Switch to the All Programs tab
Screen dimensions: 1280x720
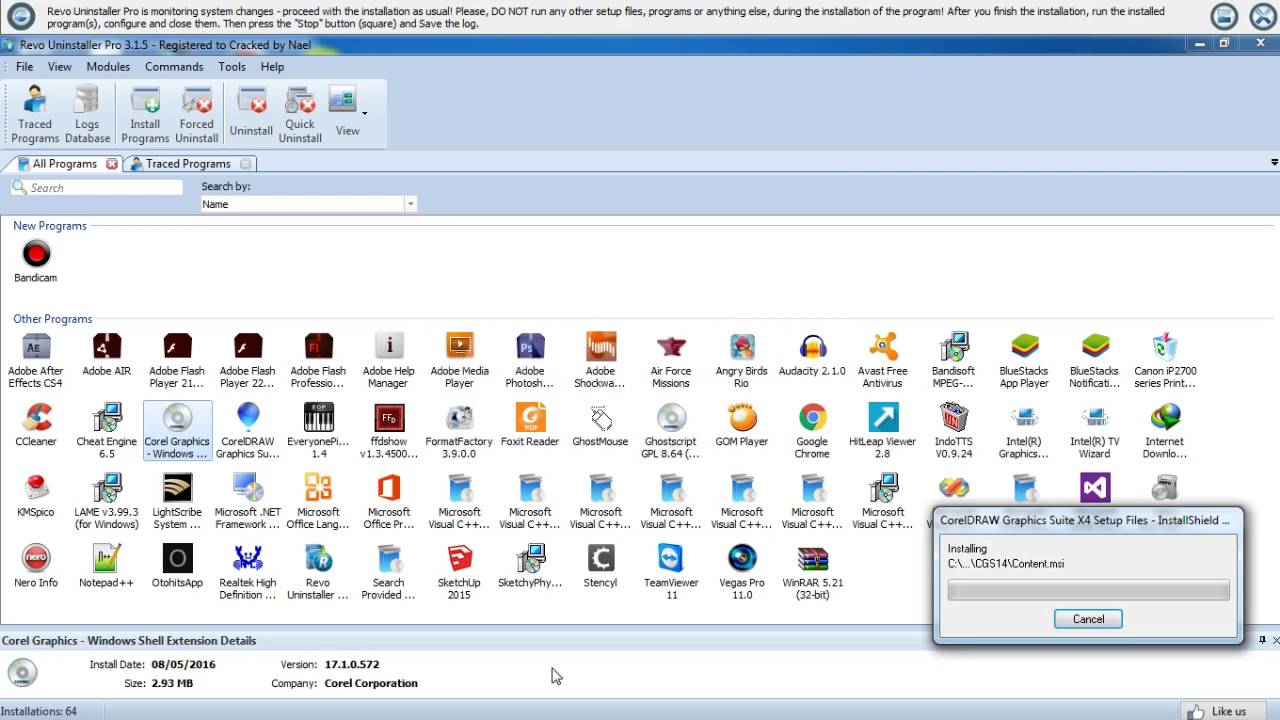[64, 163]
